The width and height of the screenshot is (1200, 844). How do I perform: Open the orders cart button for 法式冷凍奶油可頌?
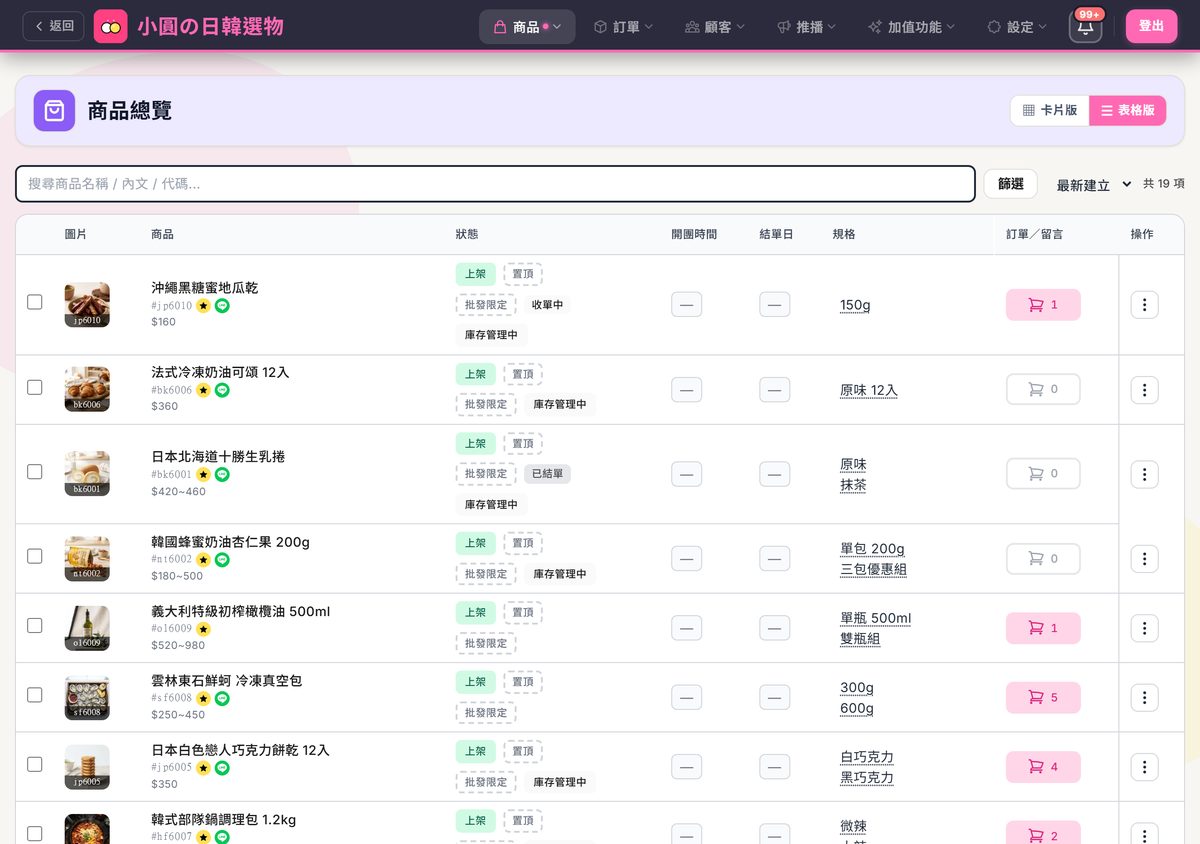tap(1043, 389)
